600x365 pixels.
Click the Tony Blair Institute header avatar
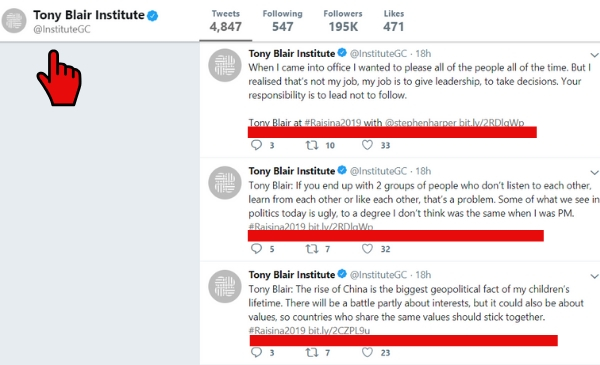tap(14, 21)
